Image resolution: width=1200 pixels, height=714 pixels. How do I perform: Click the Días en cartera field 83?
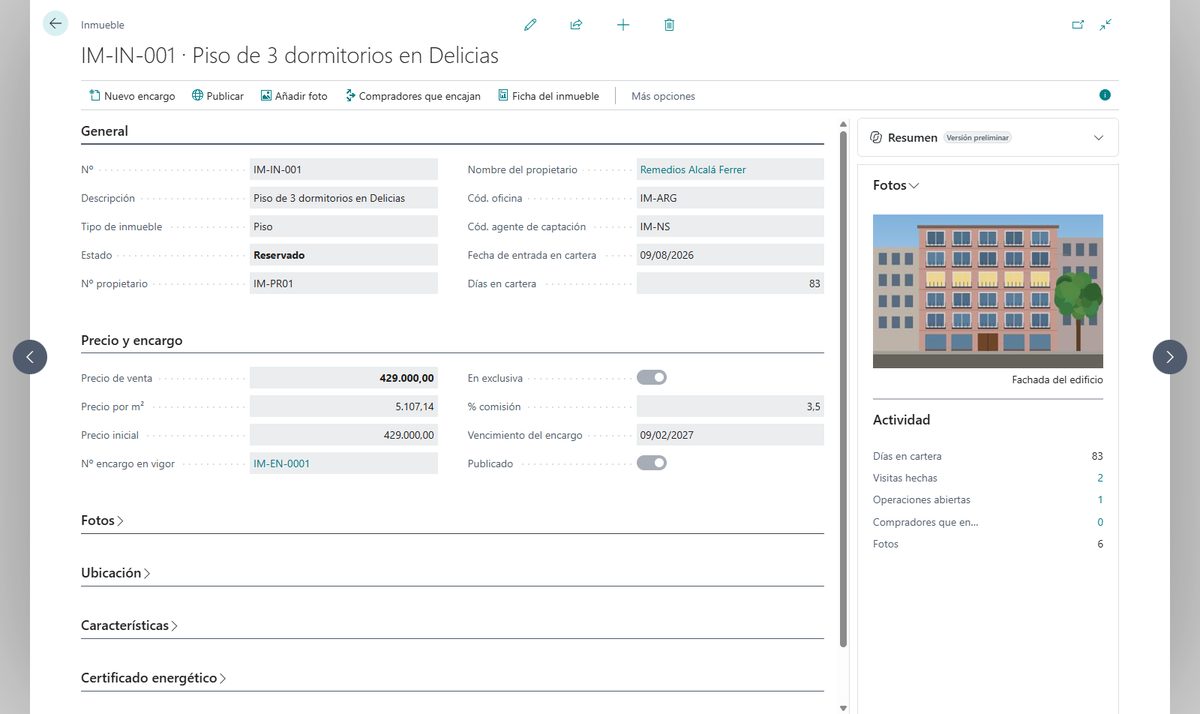tap(730, 284)
